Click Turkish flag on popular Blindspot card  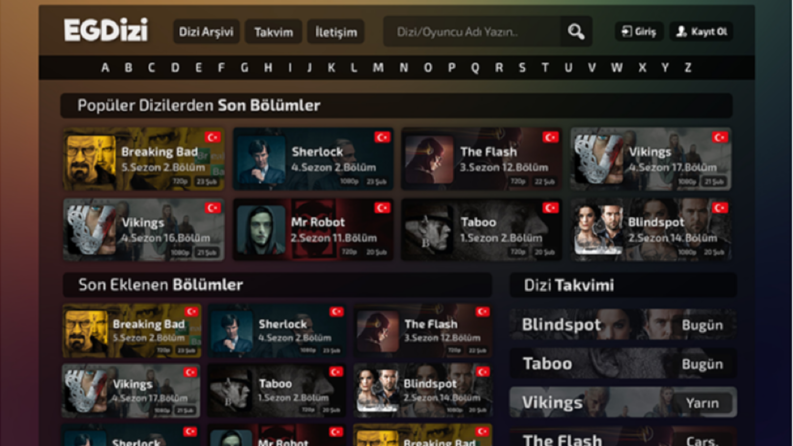(x=720, y=208)
